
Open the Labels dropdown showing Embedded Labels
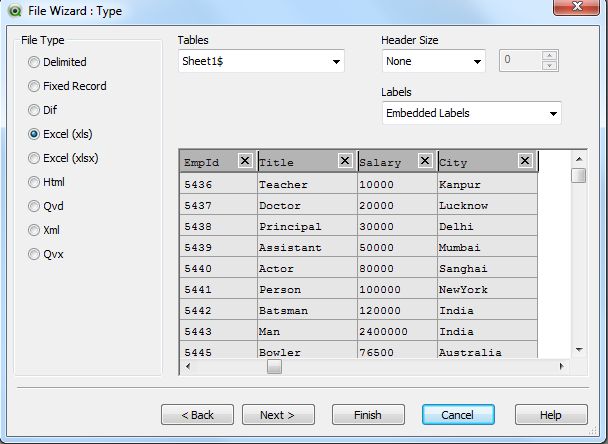tap(472, 113)
